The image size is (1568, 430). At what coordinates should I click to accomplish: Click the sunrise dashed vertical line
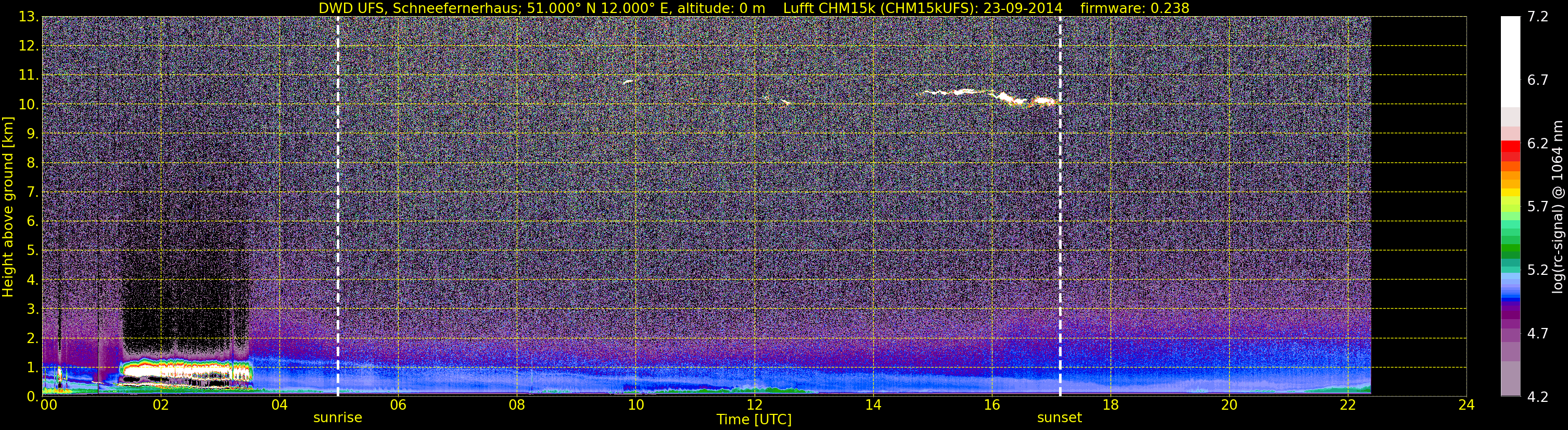tap(338, 206)
